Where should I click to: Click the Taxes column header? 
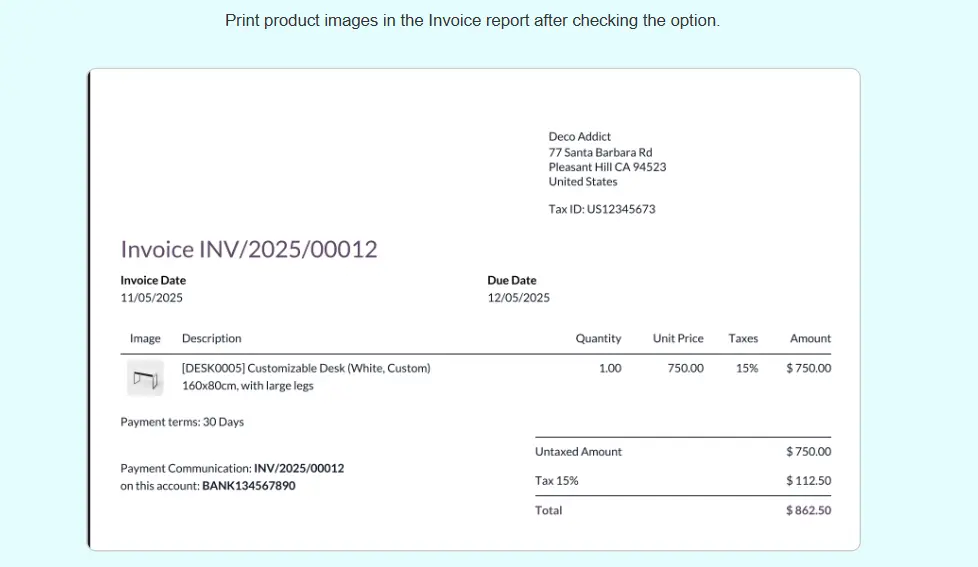pos(743,338)
